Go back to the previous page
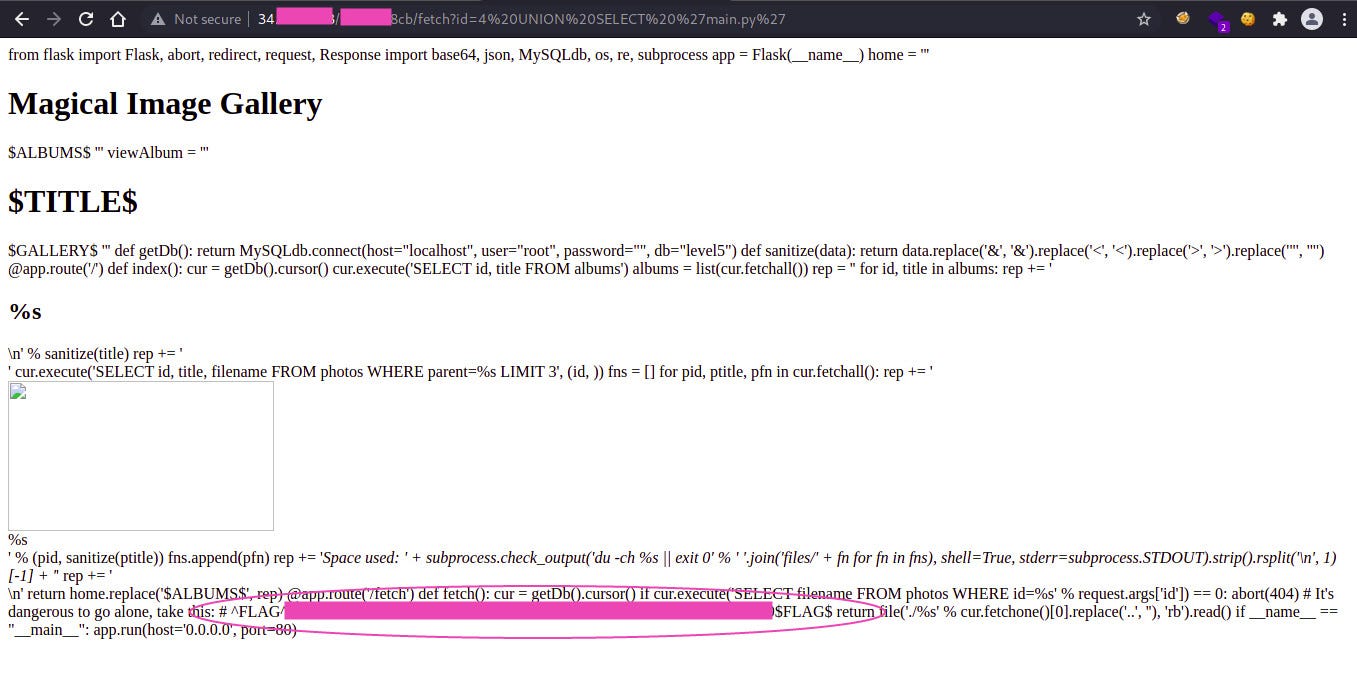This screenshot has height=700, width=1357. [x=21, y=19]
